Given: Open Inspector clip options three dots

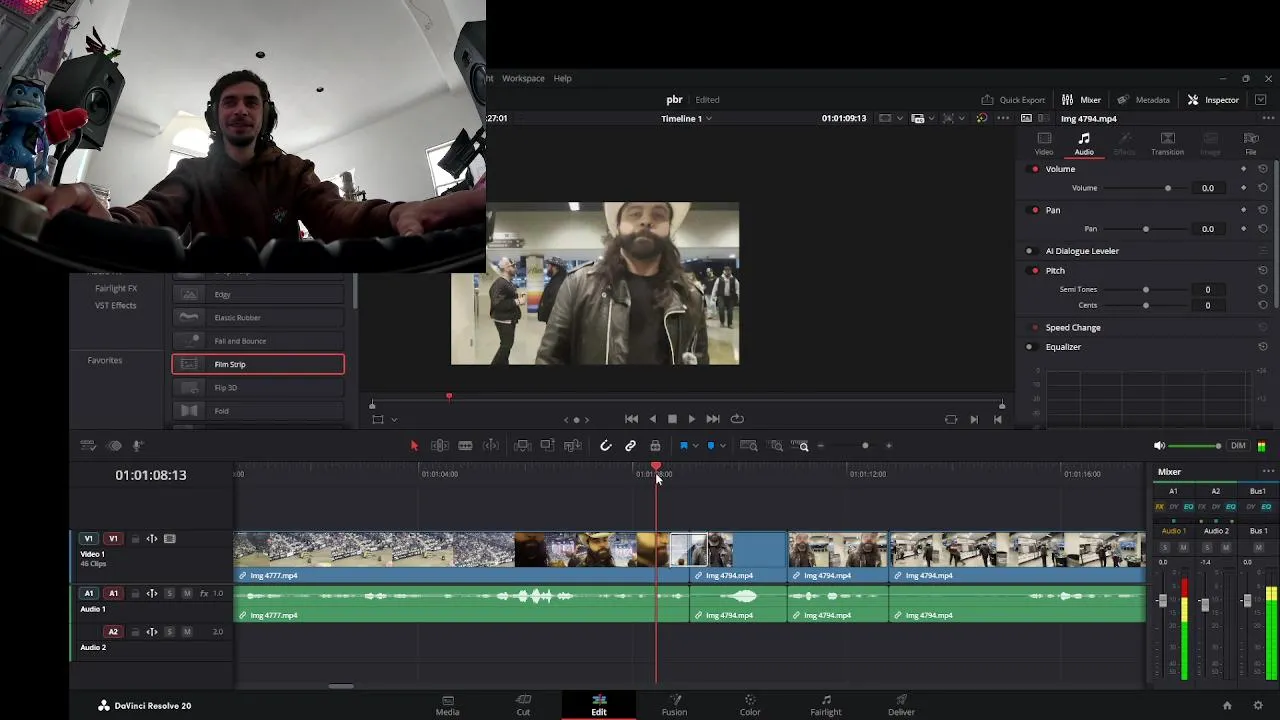Looking at the screenshot, I should [x=1268, y=118].
